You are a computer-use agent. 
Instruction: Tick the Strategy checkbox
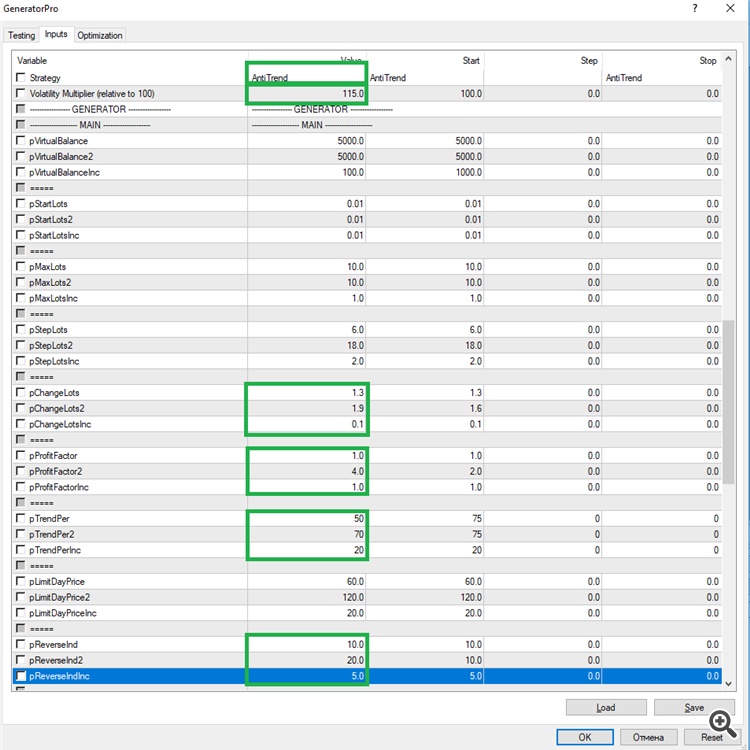[21, 77]
